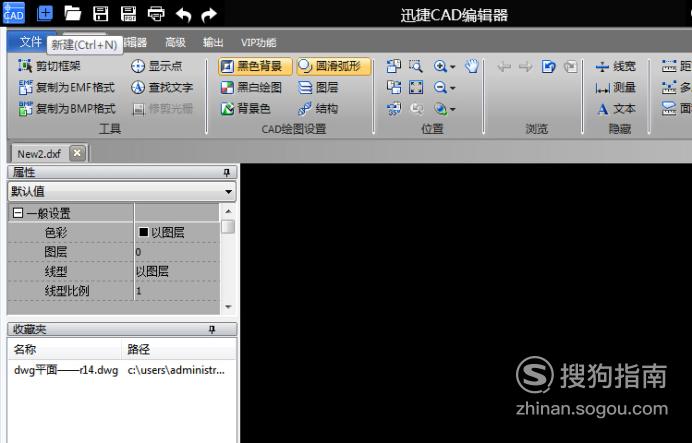This screenshot has width=692, height=443.
Task: Click the c:\users\administr... path cell
Action: click(176, 370)
